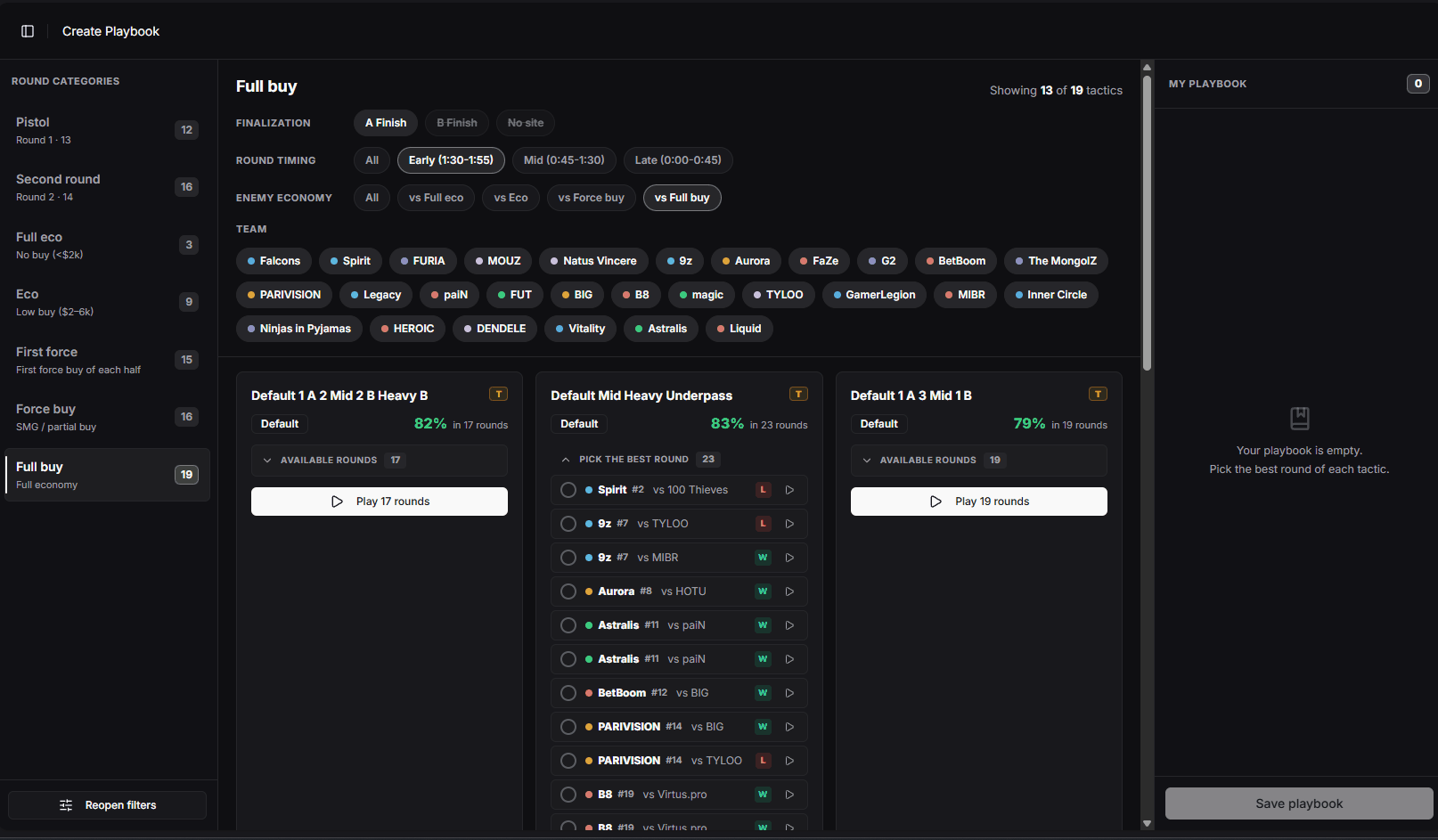Filter by team Vitality
This screenshot has height=840, width=1438.
click(580, 329)
